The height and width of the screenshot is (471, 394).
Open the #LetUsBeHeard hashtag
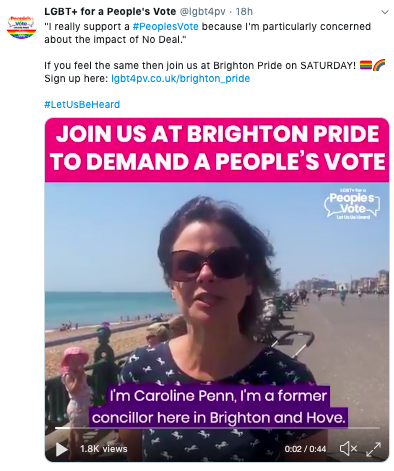pyautogui.click(x=82, y=105)
